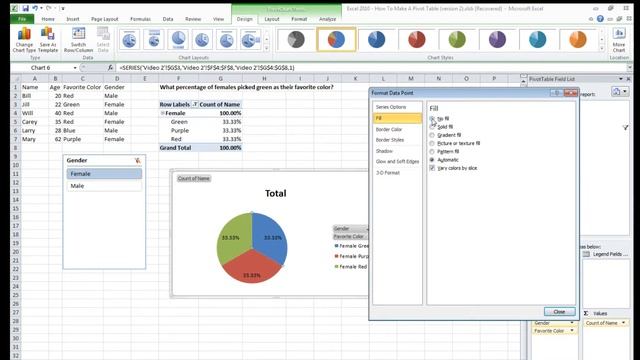Open the File tab

coord(22,19)
